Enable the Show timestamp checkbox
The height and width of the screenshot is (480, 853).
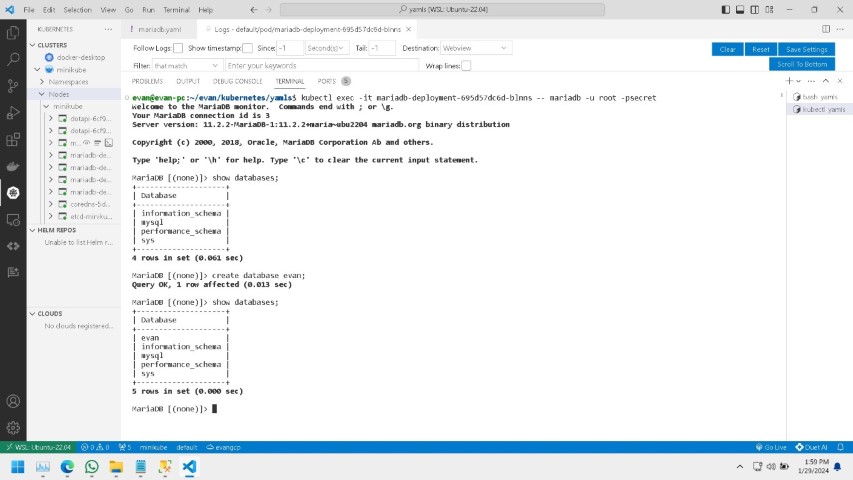point(248,48)
